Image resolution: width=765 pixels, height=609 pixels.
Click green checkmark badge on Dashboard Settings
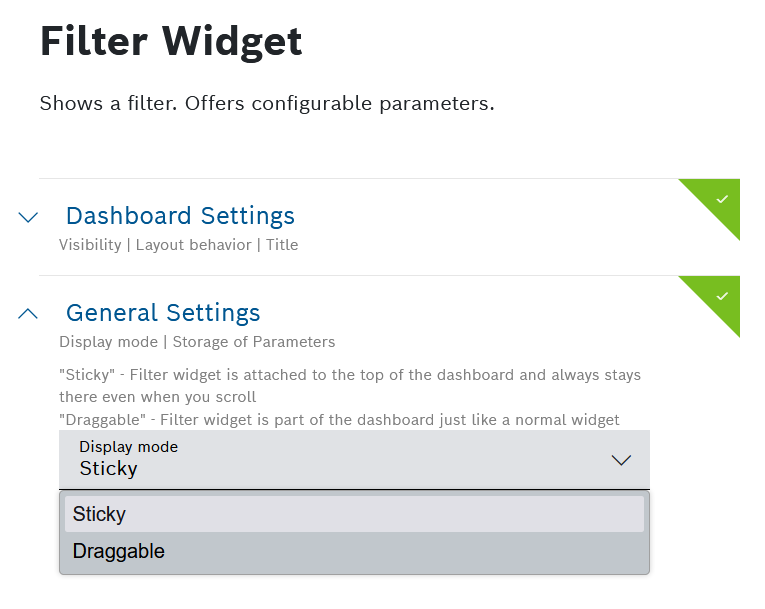tap(722, 199)
